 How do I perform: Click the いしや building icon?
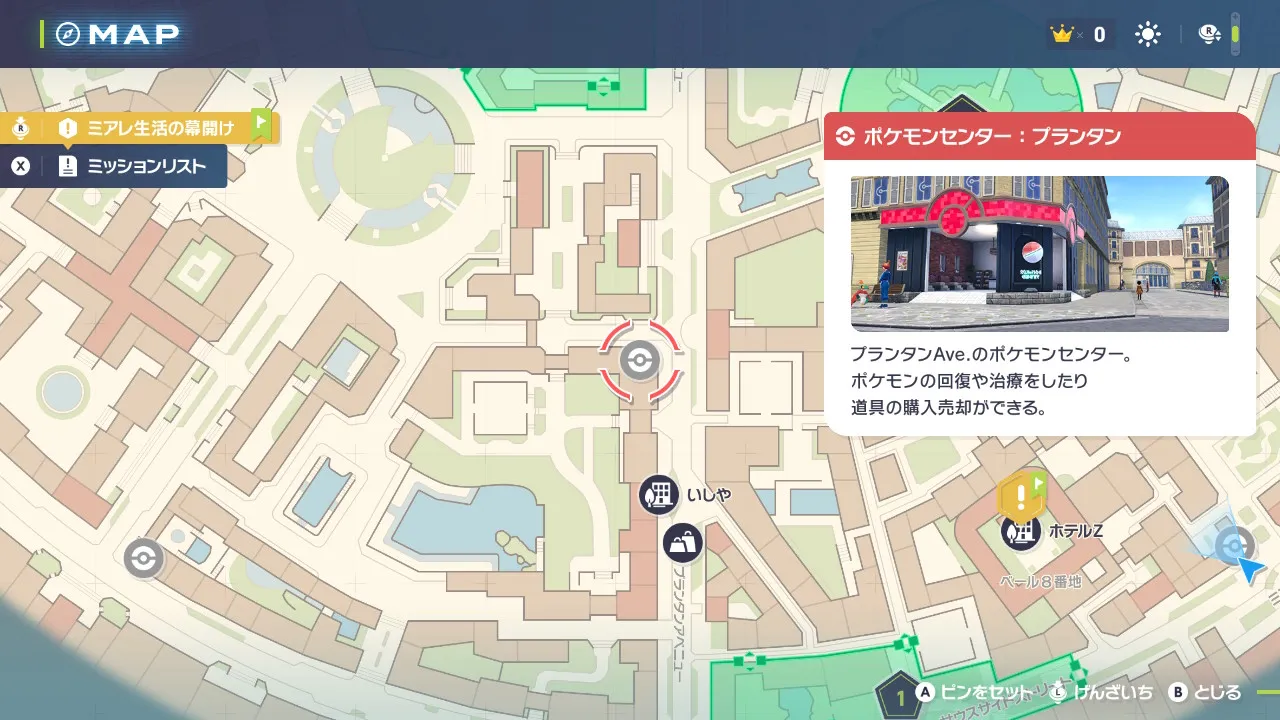click(659, 495)
